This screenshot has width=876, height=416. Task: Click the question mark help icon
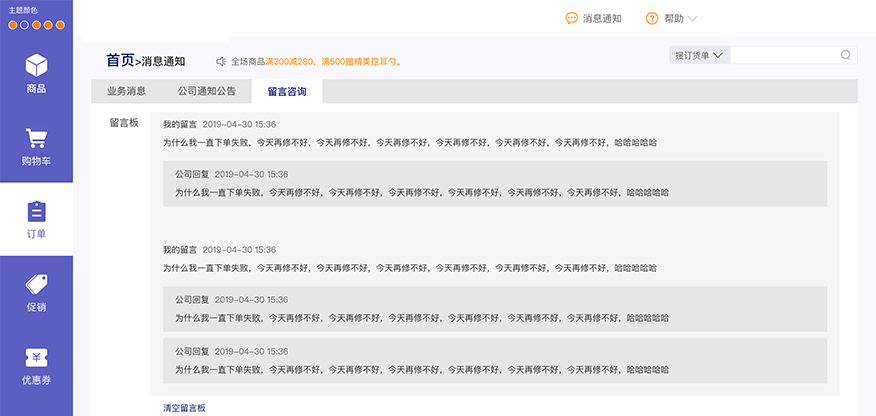[x=652, y=18]
